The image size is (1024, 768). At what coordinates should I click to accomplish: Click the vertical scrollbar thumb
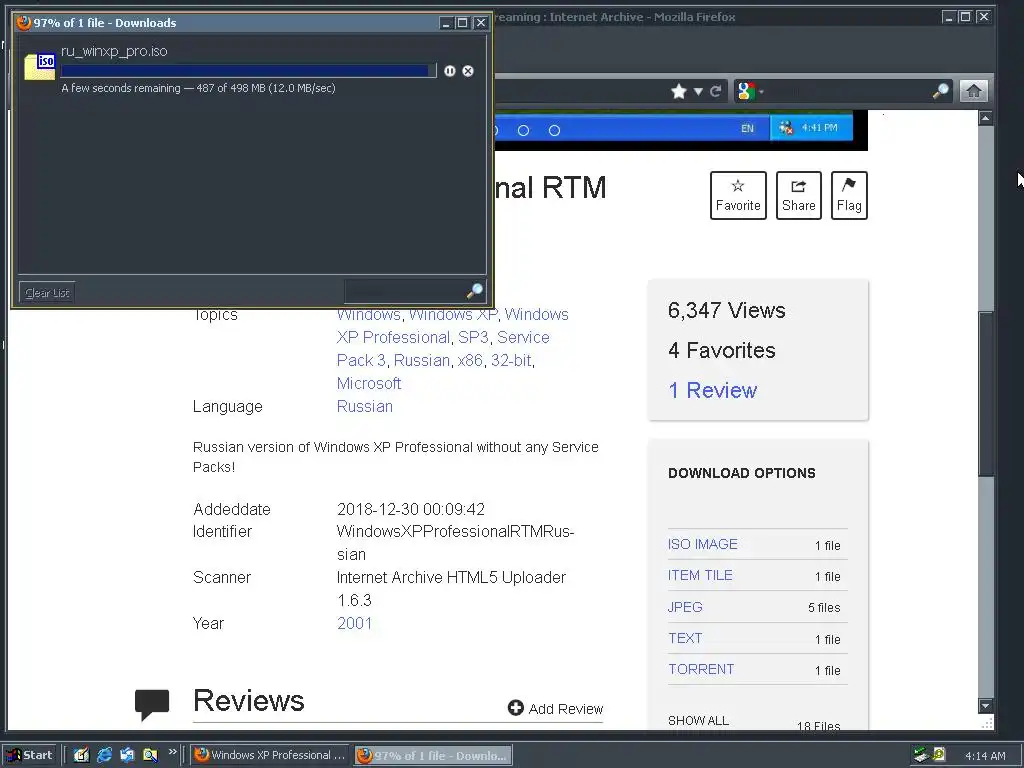click(985, 394)
